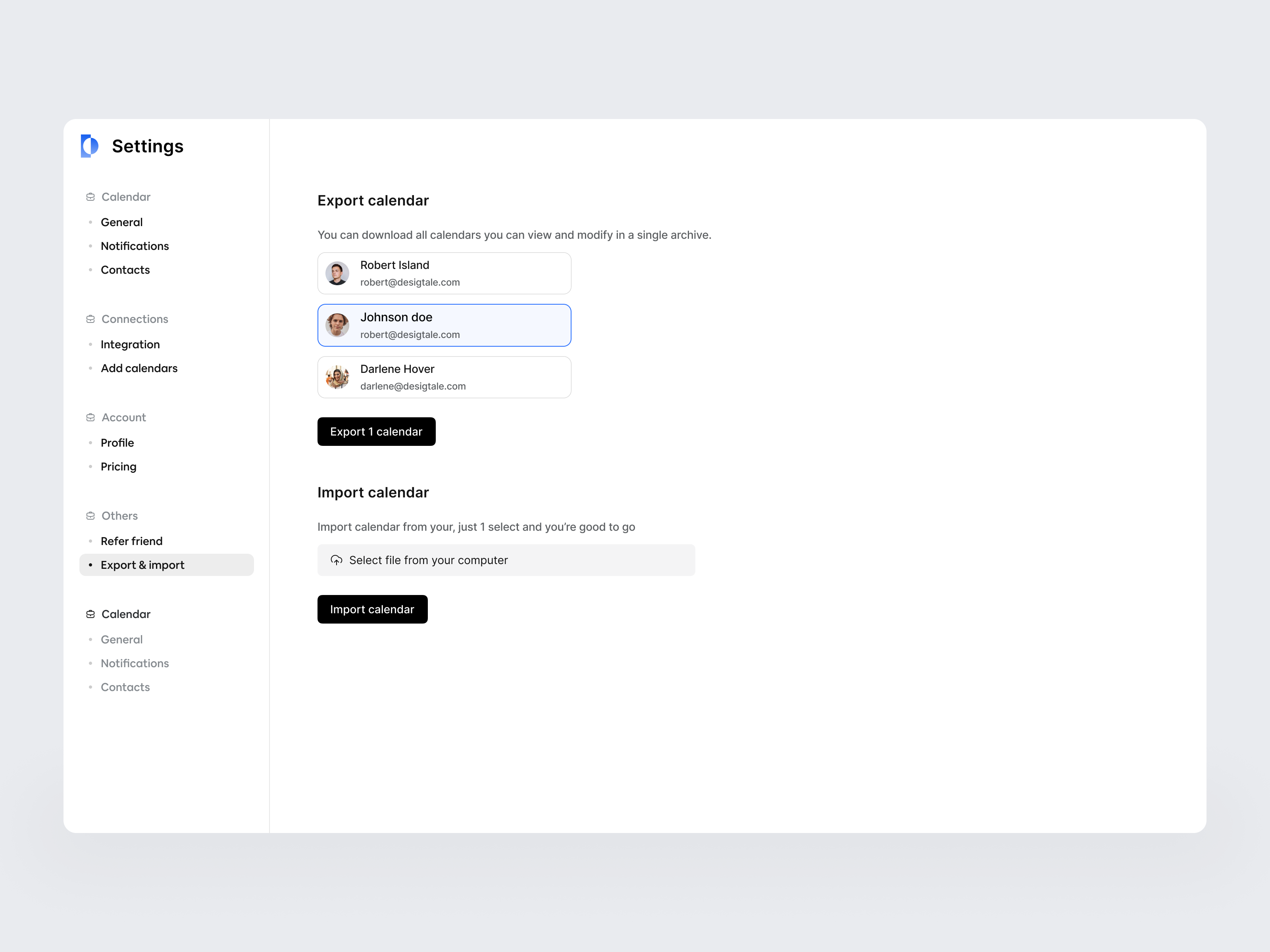Screen dimensions: 1270x952
Task: Open the Export & import settings page
Action: point(142,565)
